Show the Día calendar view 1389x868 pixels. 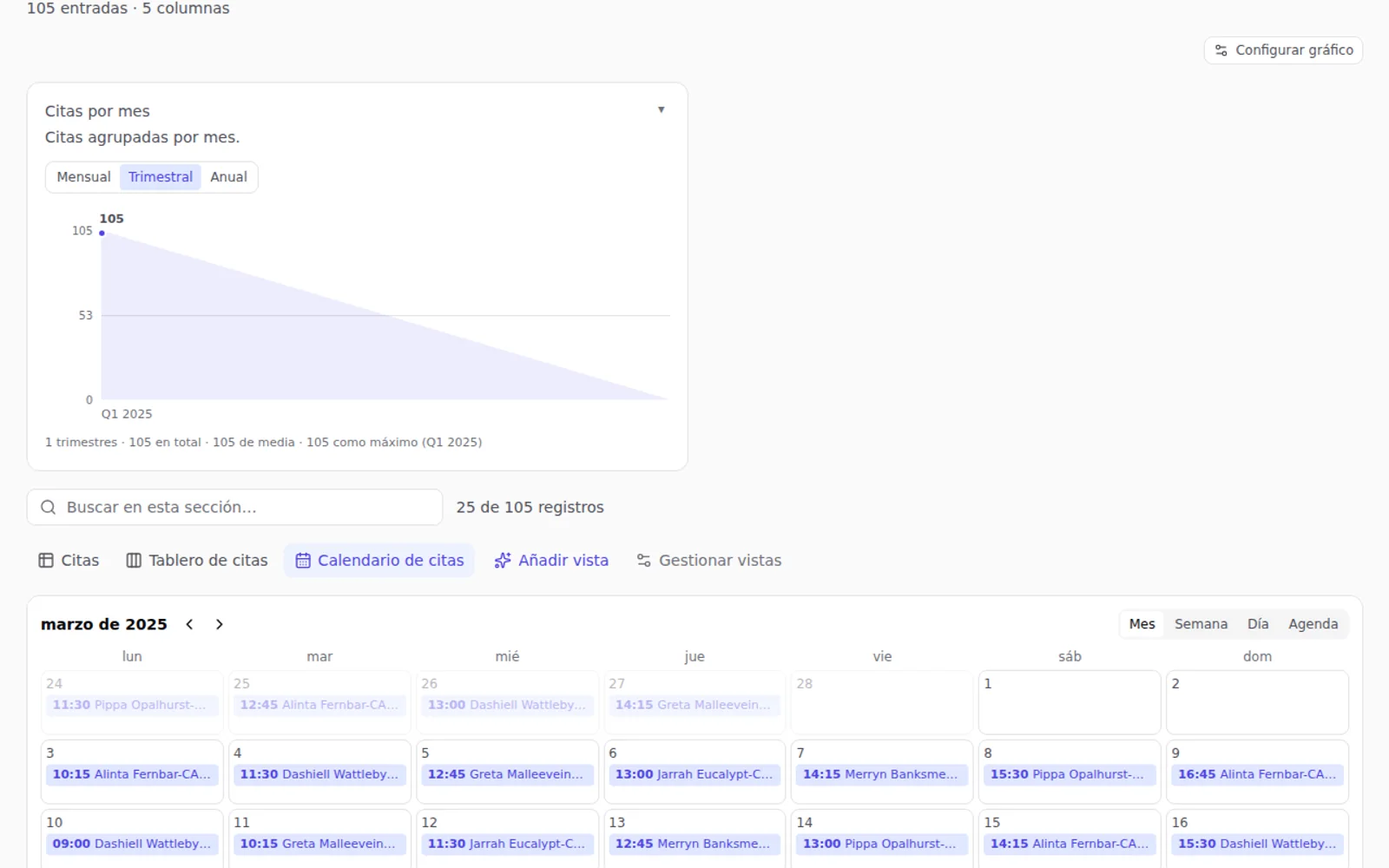tap(1258, 624)
